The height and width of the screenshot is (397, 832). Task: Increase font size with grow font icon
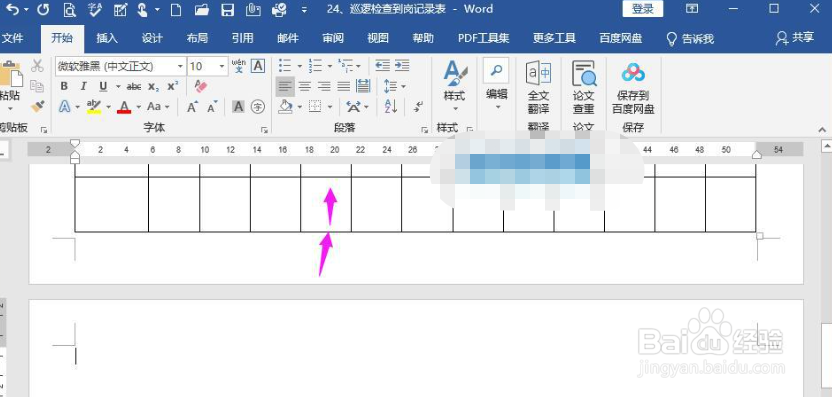[x=193, y=107]
